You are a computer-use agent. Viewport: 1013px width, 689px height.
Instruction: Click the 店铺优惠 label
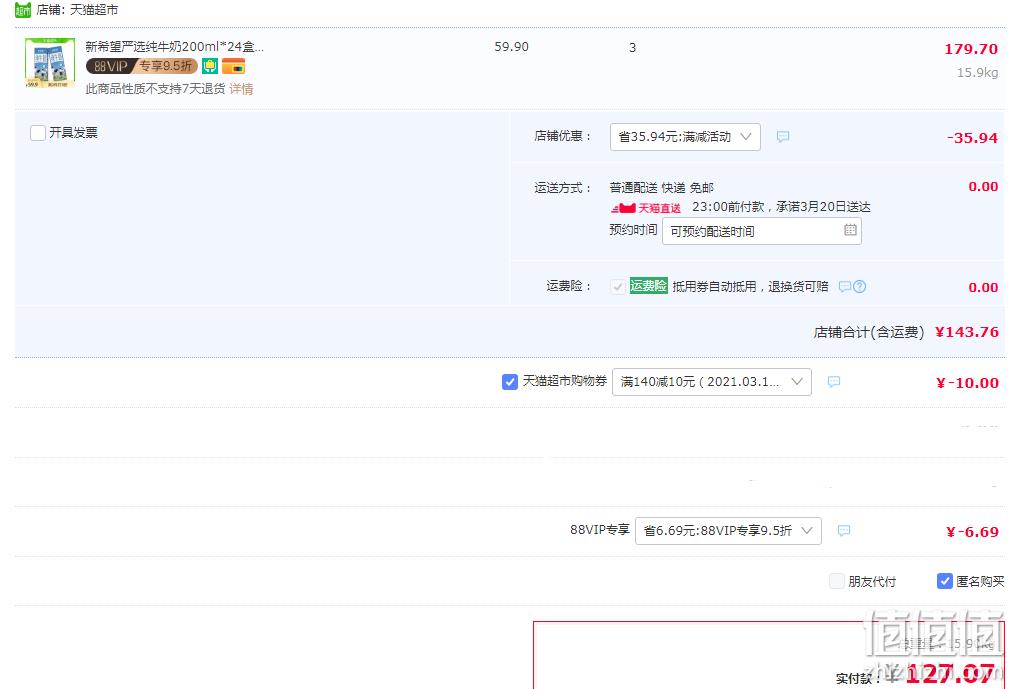(563, 136)
